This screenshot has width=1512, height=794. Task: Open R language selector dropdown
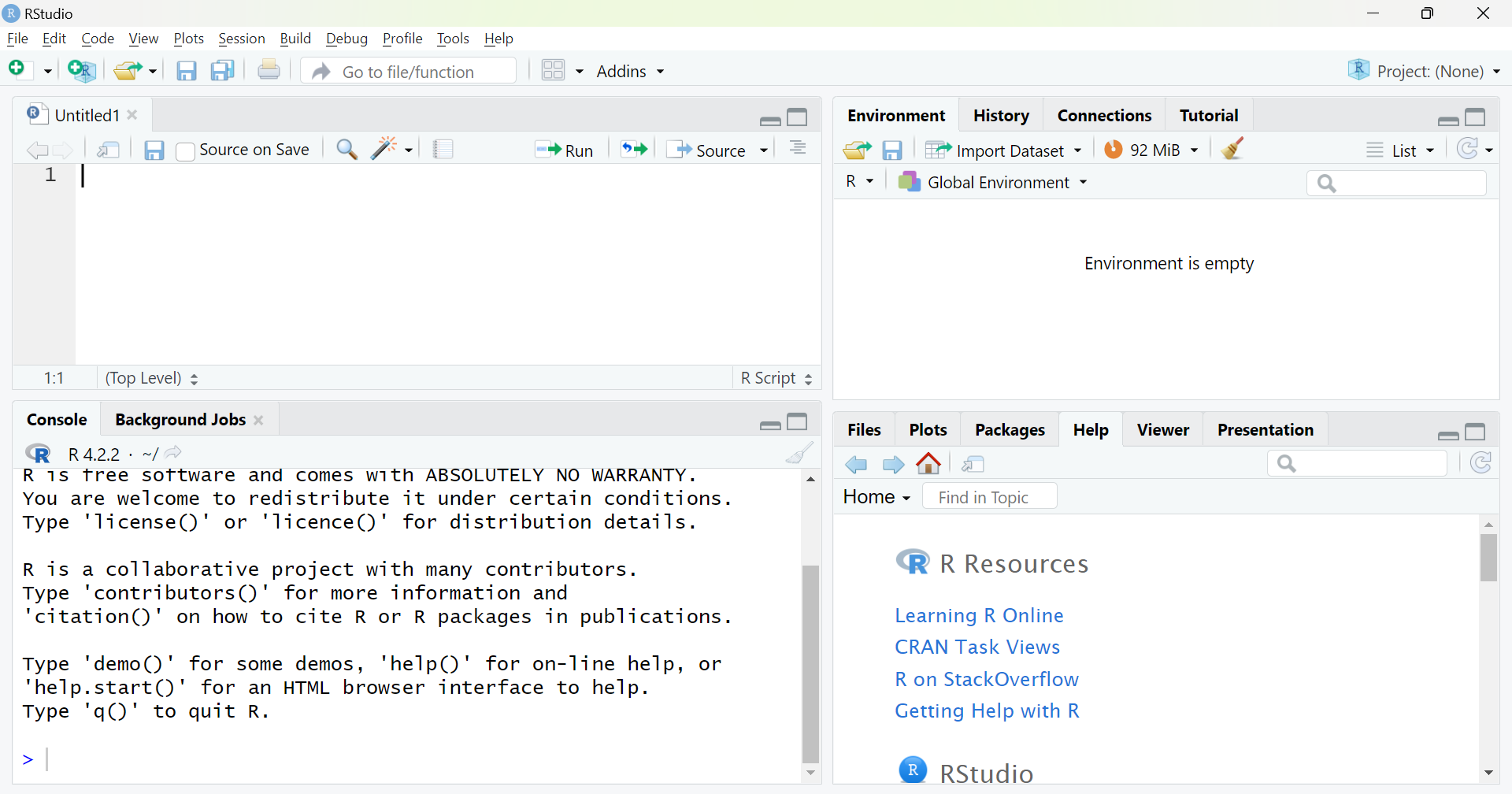[x=859, y=182]
